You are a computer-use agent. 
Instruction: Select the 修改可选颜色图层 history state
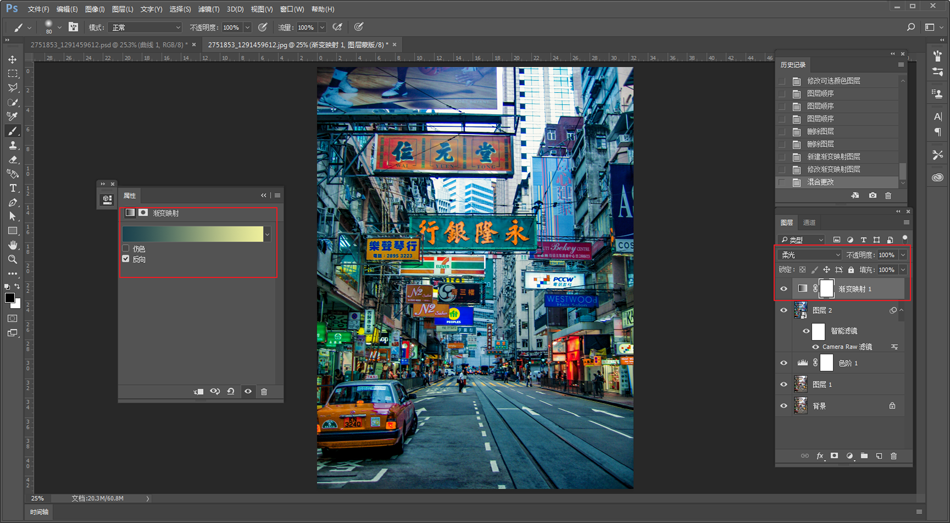pos(833,81)
